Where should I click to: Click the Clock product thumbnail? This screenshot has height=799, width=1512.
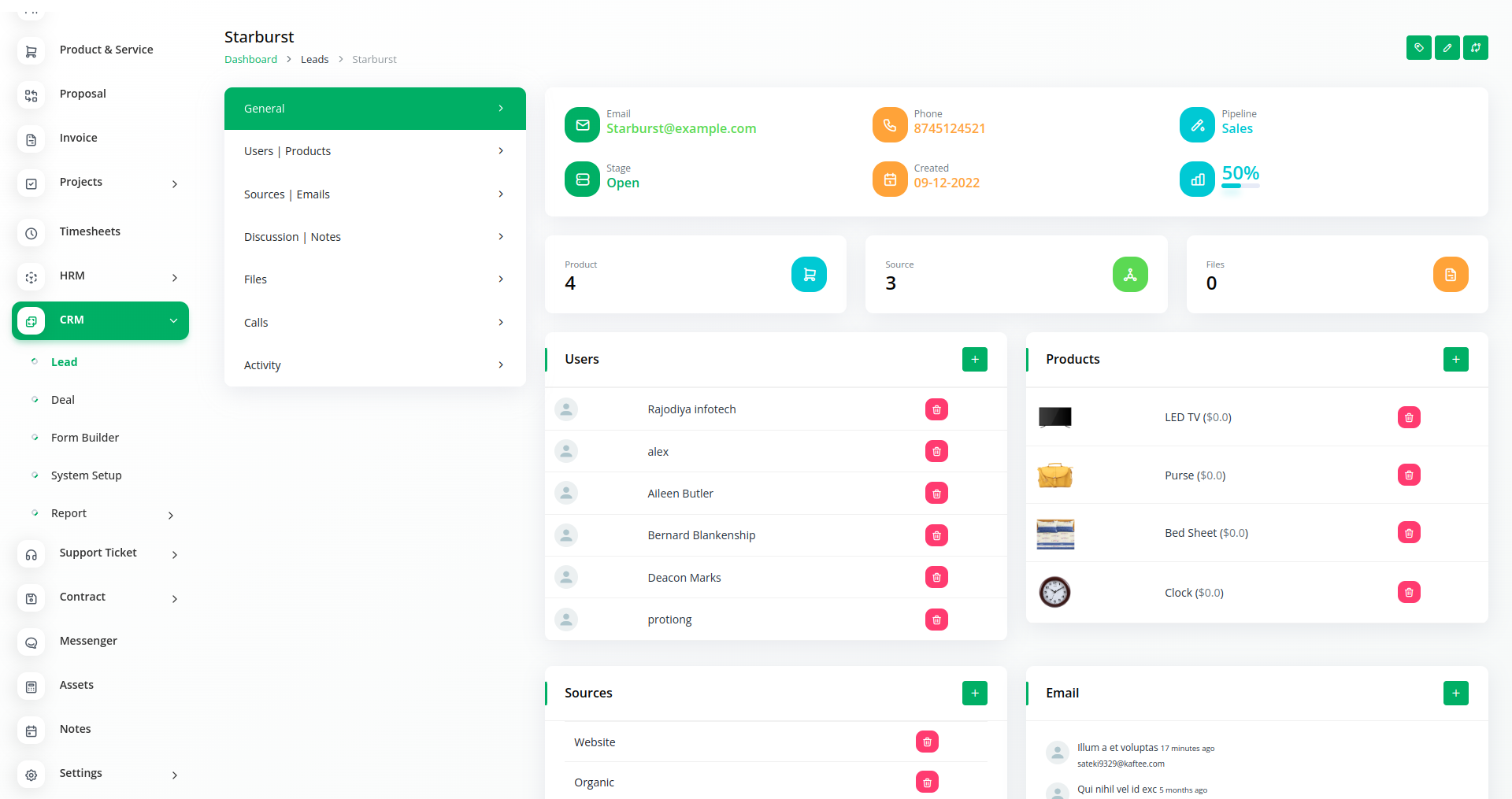coord(1054,593)
